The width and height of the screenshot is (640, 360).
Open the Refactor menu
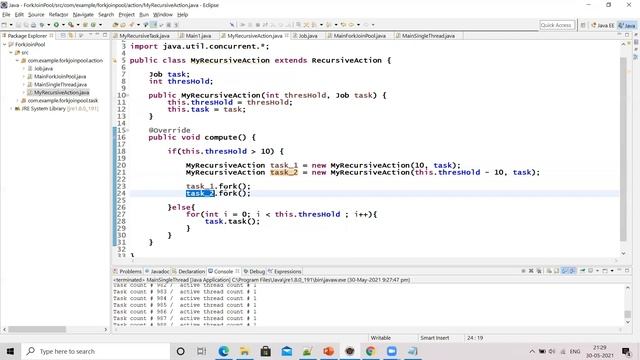click(58, 14)
